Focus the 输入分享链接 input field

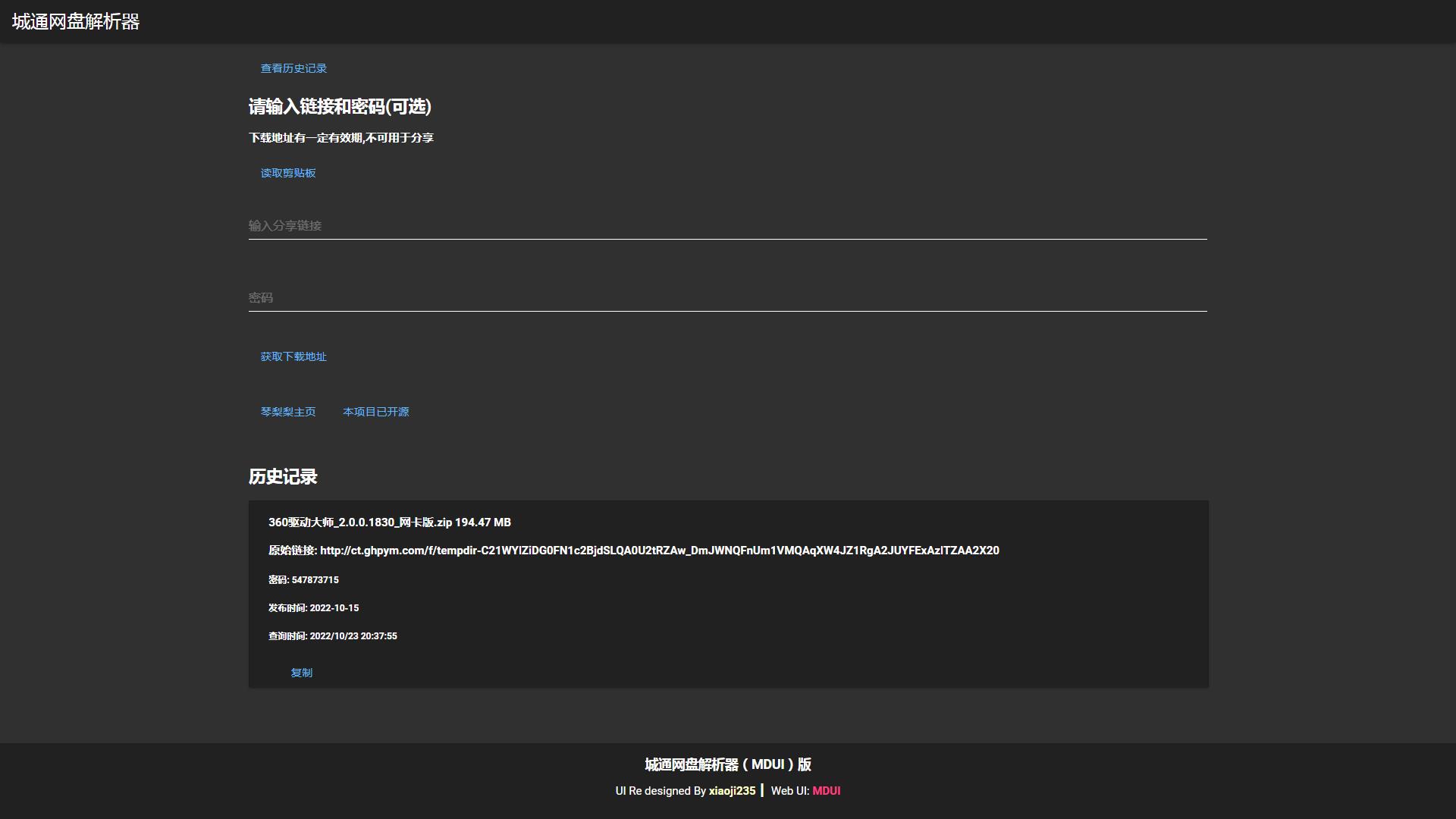click(x=726, y=225)
